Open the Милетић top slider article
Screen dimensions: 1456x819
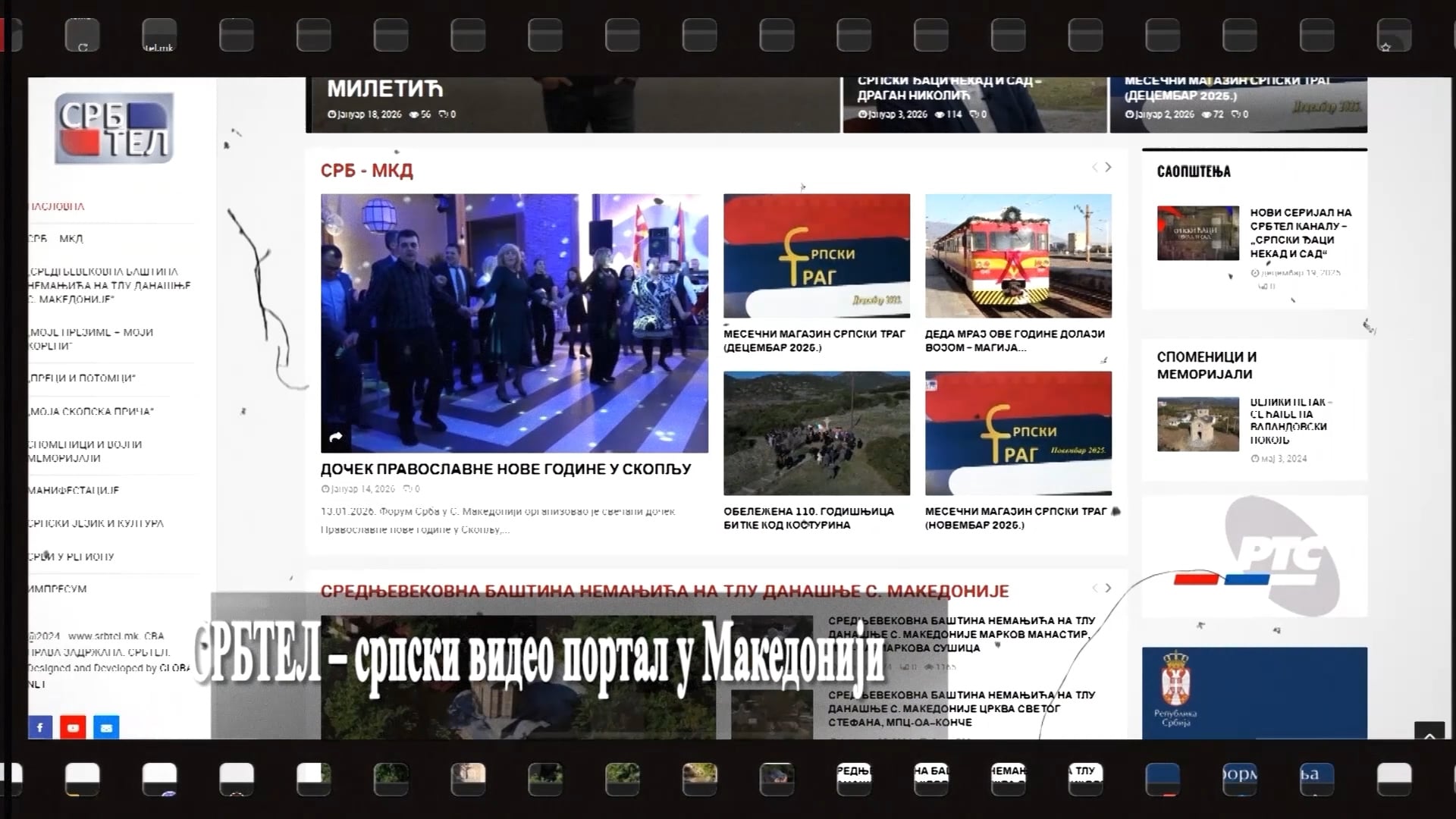(385, 89)
